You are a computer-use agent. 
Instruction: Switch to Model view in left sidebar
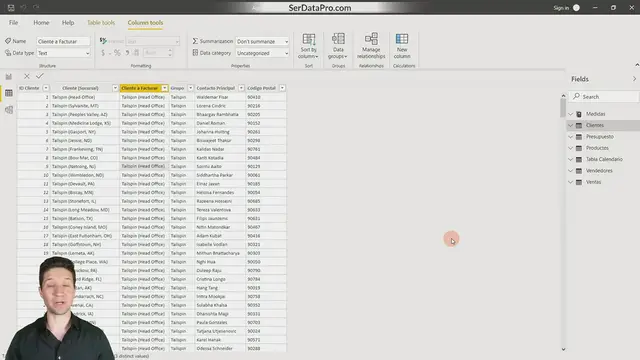[x=9, y=110]
